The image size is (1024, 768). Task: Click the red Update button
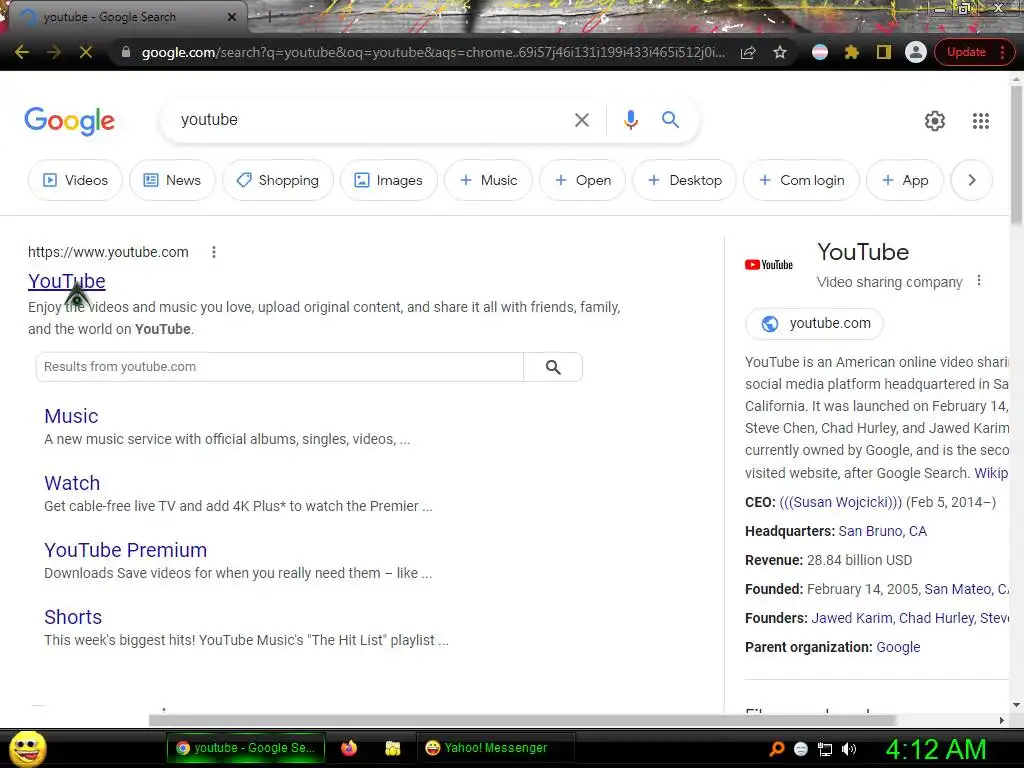point(966,52)
